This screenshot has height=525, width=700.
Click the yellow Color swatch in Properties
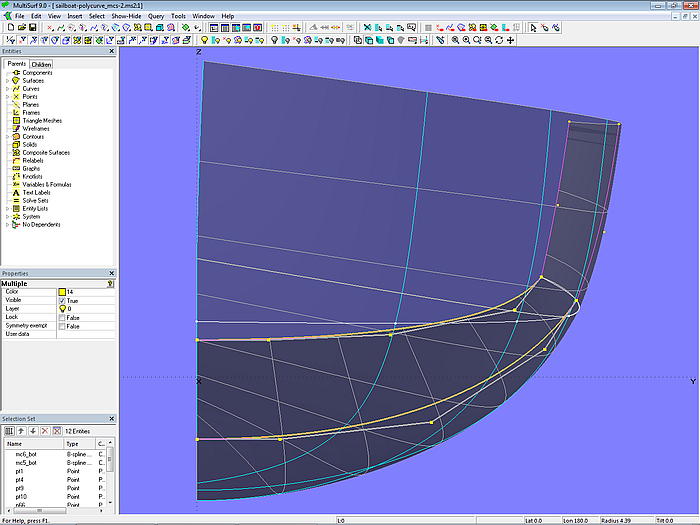tap(62, 291)
